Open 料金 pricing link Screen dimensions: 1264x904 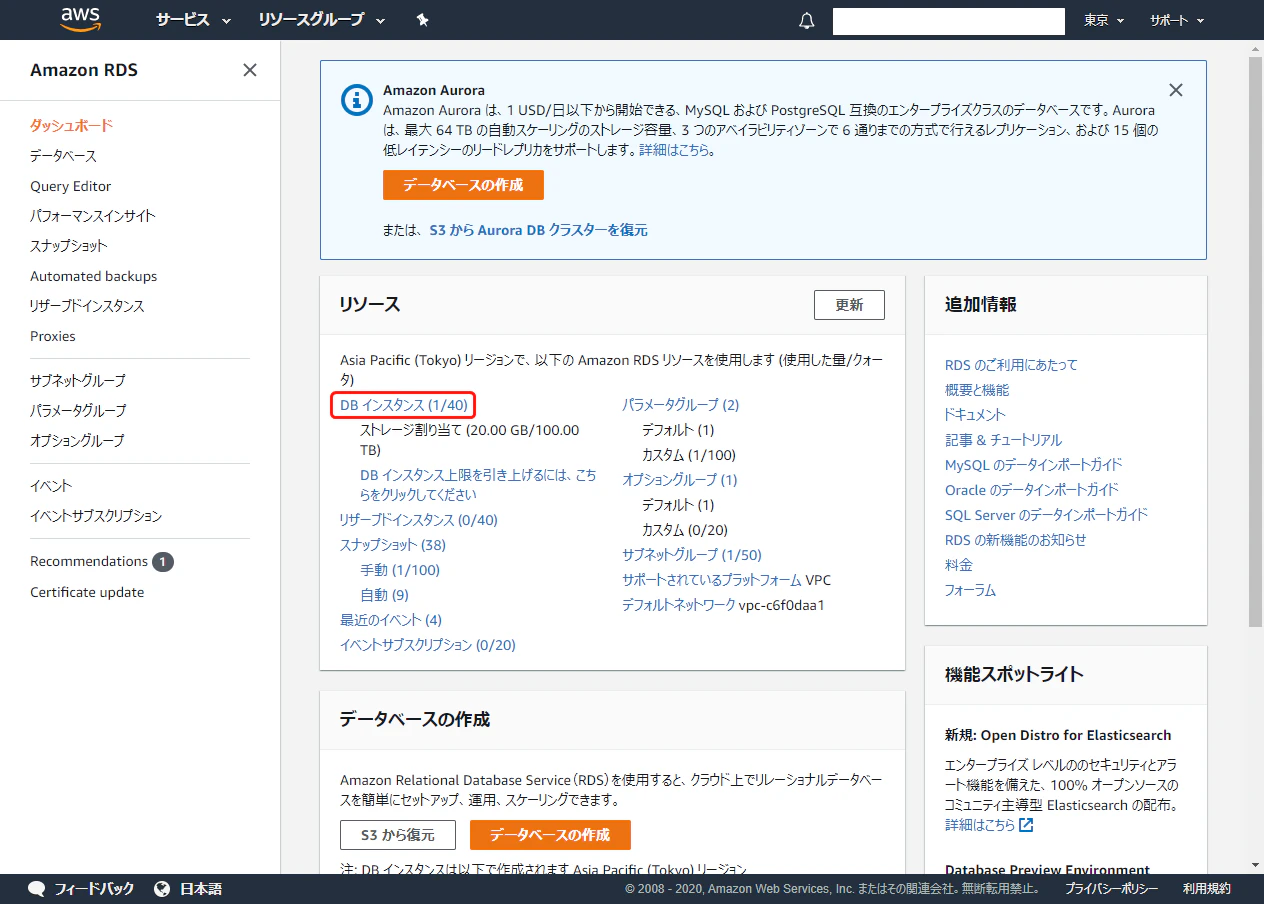pos(959,565)
